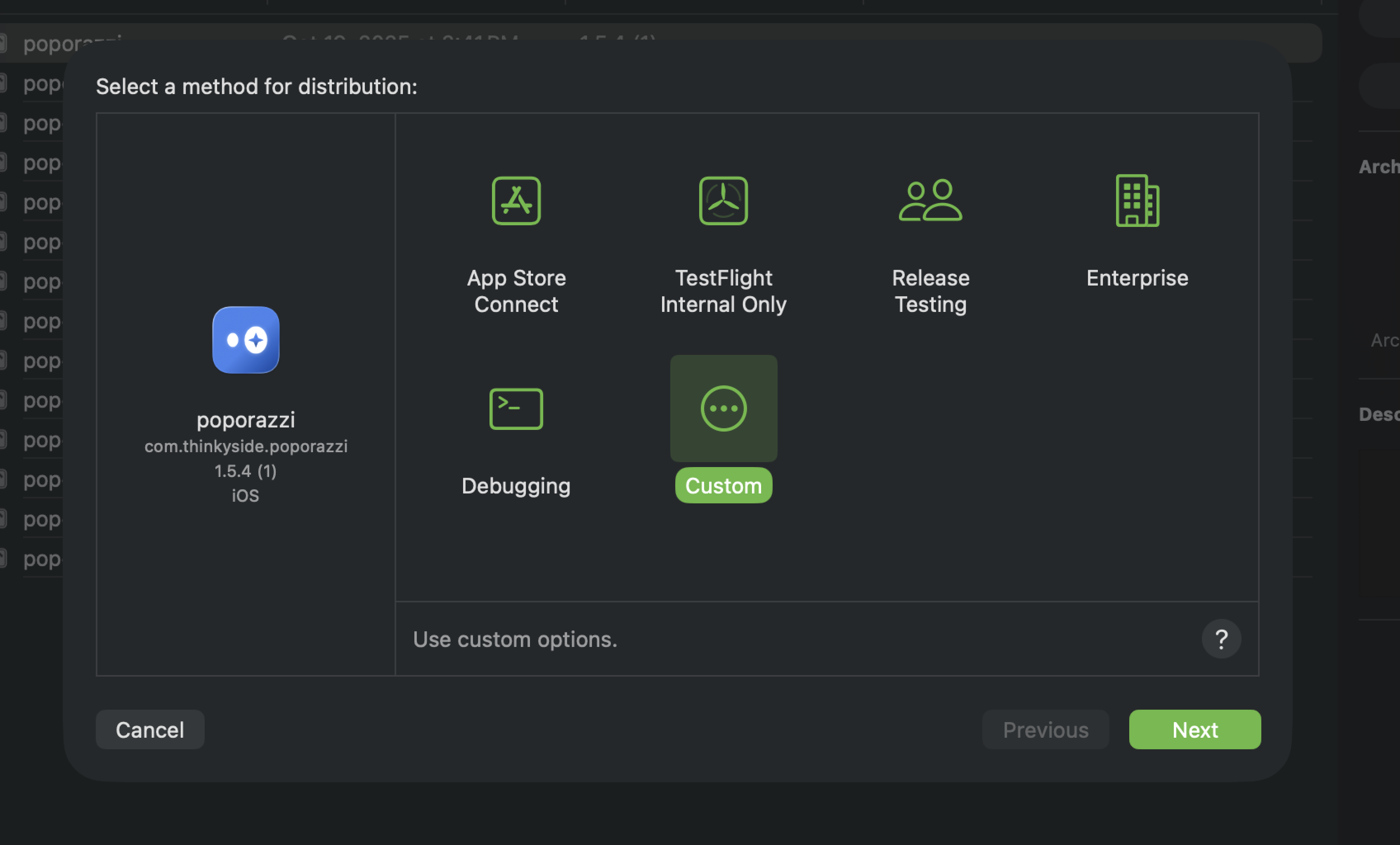Select the Debugging terminal icon
This screenshot has width=1400, height=845.
516,408
